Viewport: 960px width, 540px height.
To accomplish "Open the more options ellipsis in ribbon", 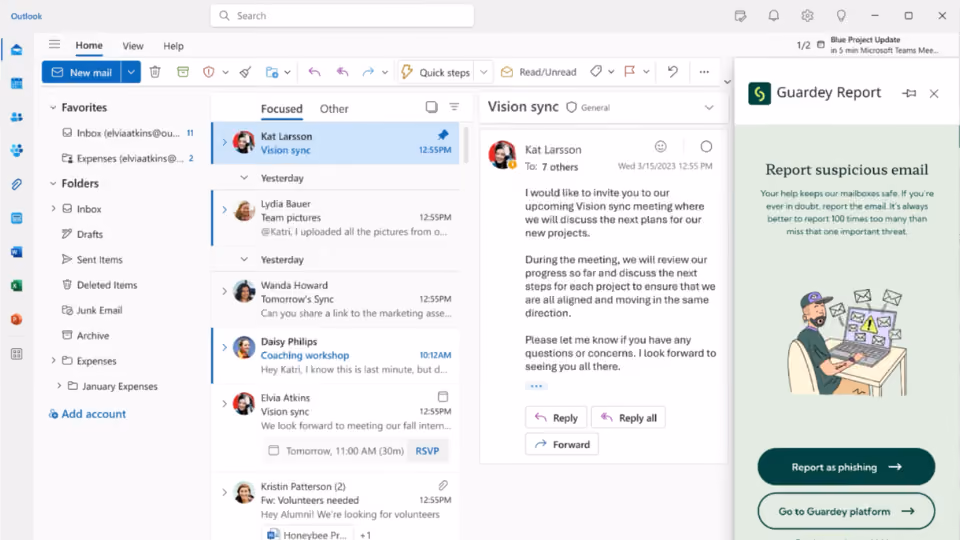I will click(704, 72).
